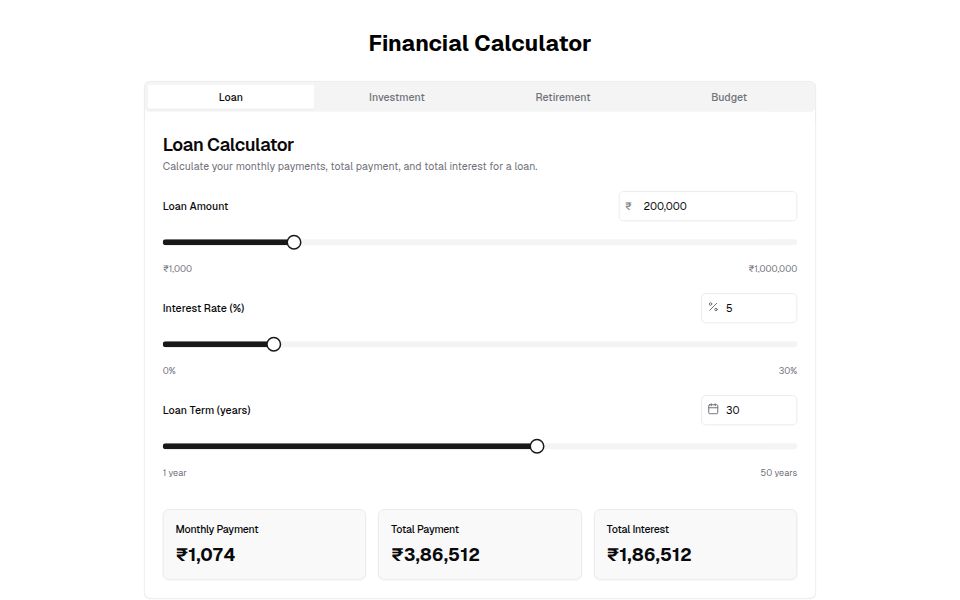Click the Loan Calculator heading
The image size is (960, 600).
pos(228,144)
